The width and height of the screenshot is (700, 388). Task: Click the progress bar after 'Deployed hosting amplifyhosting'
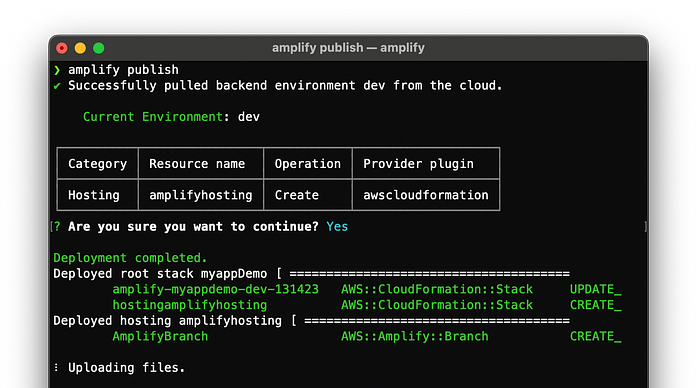point(437,321)
